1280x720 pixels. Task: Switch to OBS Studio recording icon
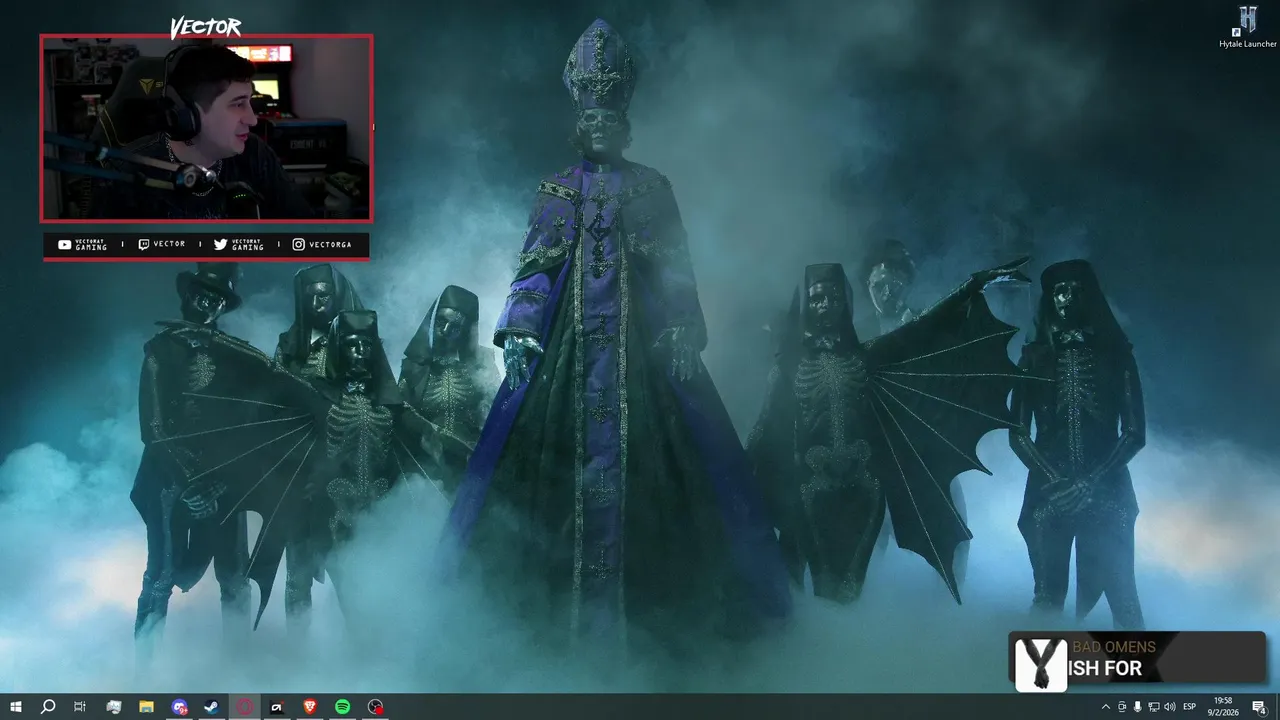click(375, 707)
